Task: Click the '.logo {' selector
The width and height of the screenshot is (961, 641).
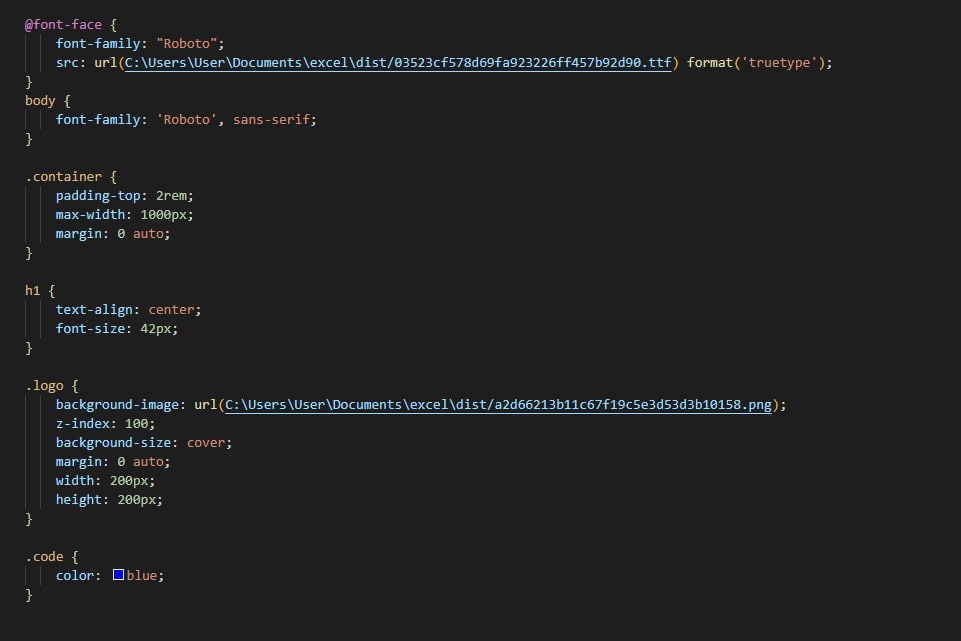Action: pos(52,385)
